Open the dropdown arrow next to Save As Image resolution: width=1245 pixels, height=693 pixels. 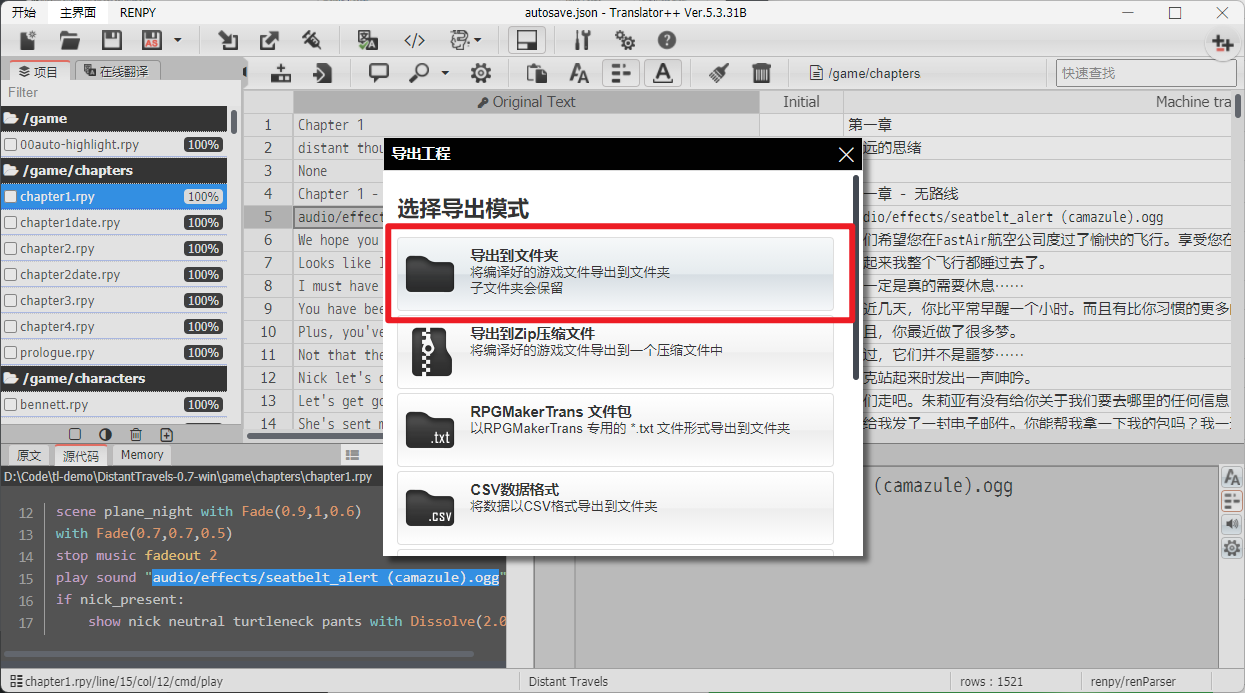178,41
